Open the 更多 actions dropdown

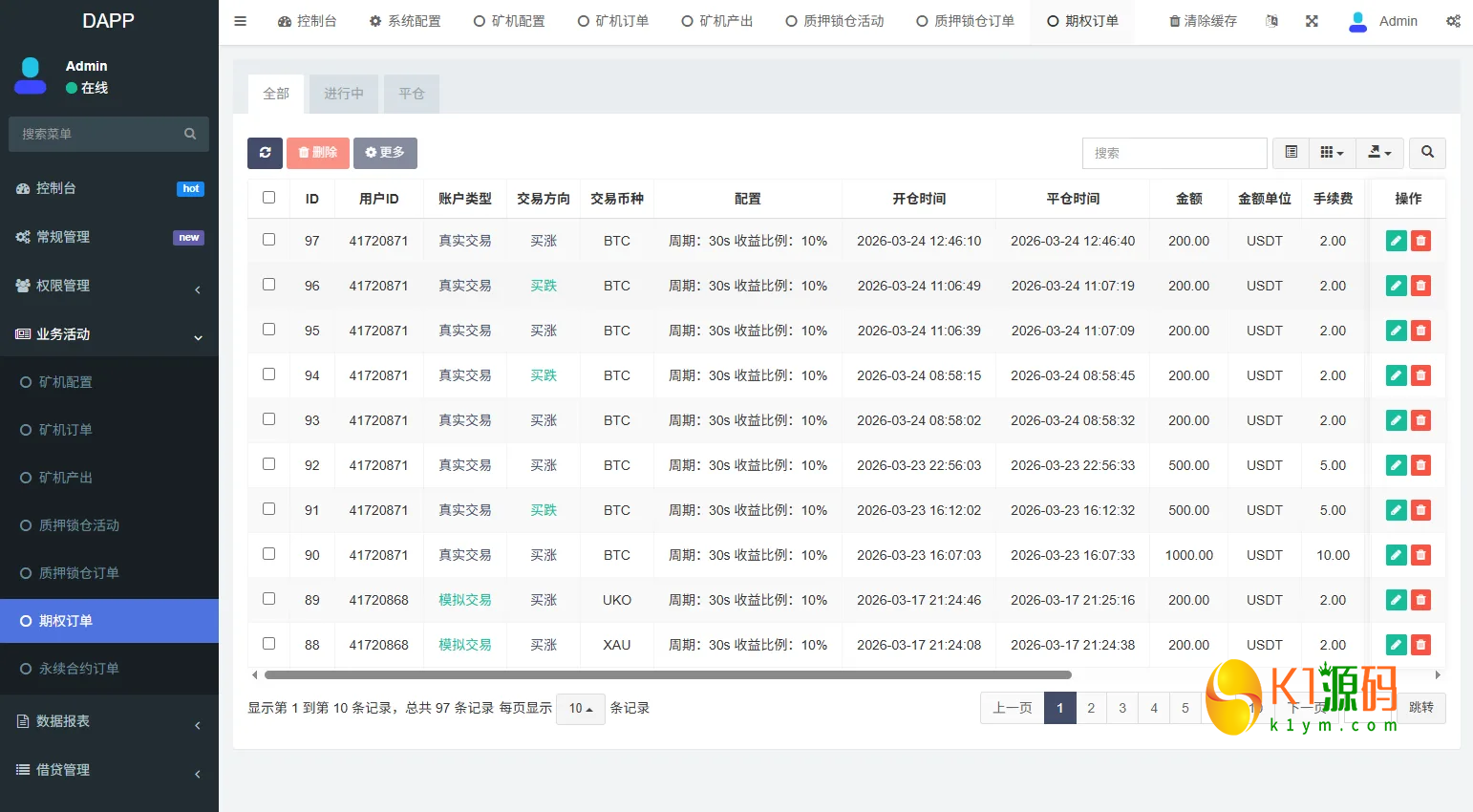[x=385, y=153]
